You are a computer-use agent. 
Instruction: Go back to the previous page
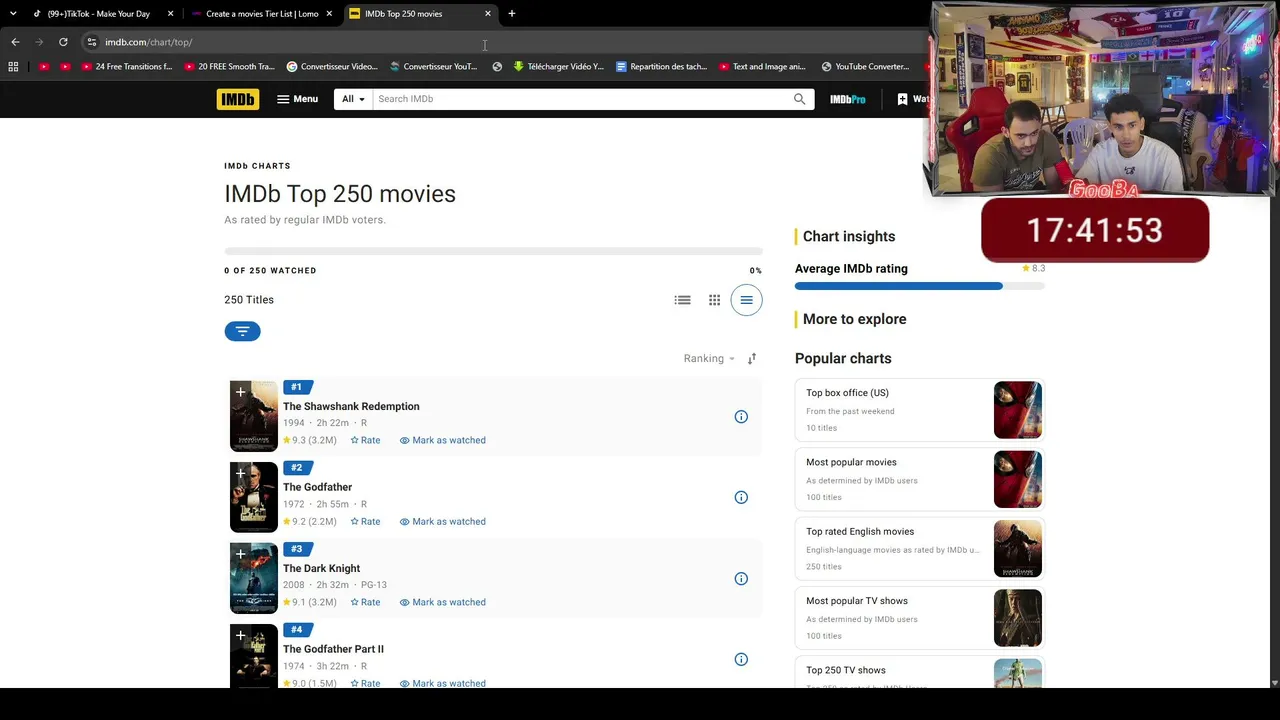(15, 42)
